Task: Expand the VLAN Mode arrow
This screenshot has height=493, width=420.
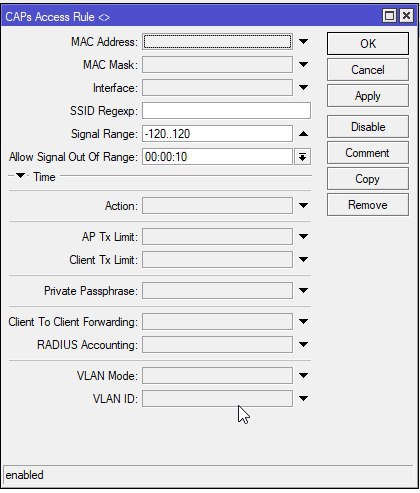Action: 303,376
